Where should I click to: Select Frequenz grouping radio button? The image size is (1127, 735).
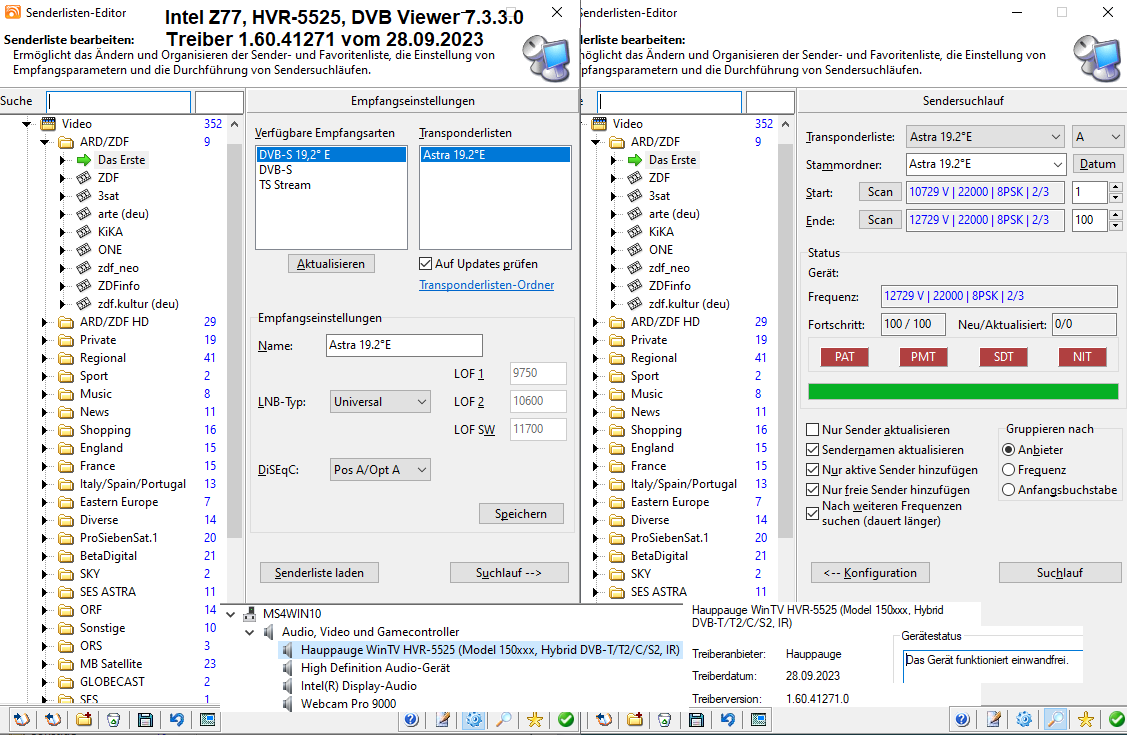[x=1008, y=470]
